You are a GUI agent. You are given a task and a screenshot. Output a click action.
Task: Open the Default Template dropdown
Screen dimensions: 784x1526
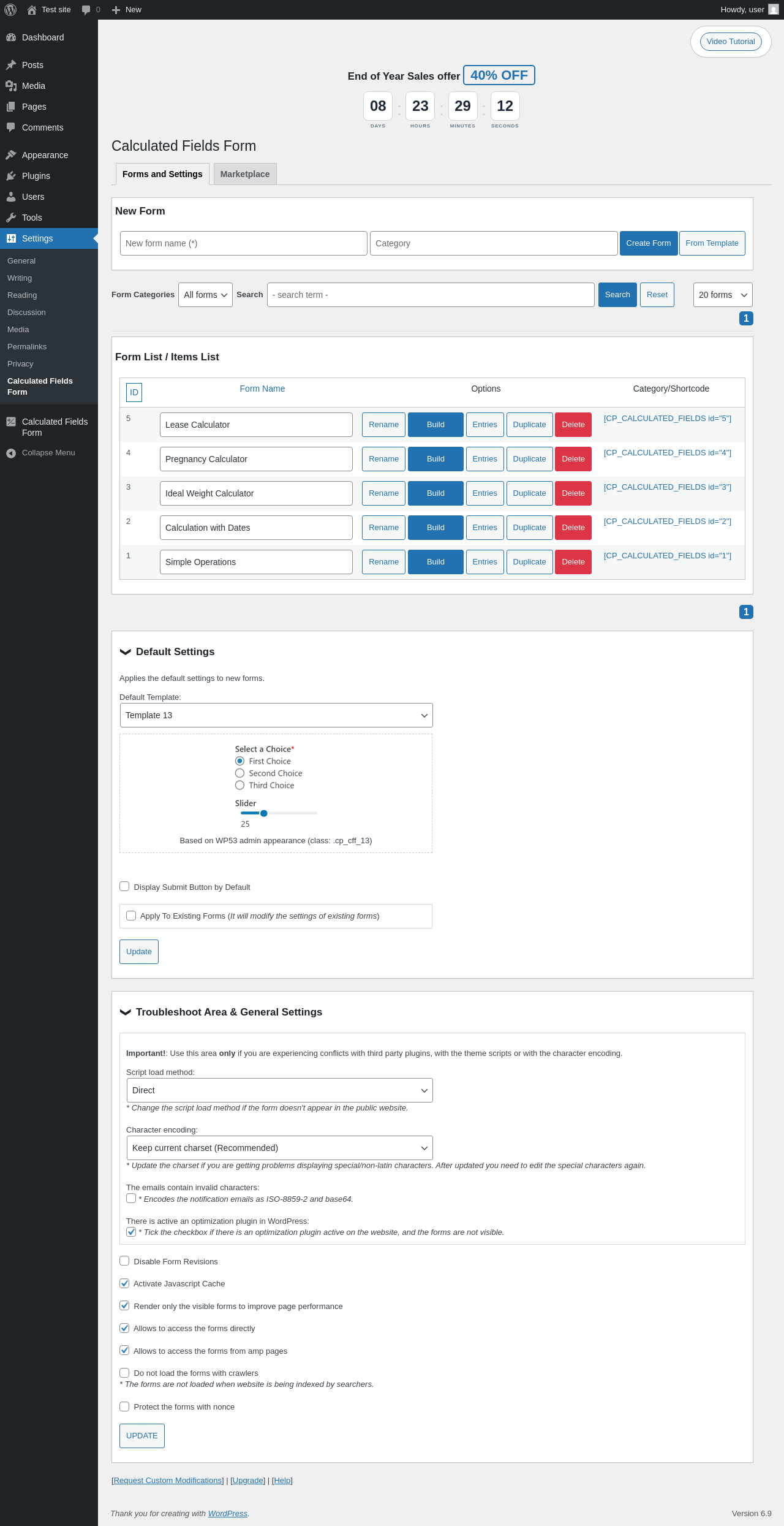point(276,715)
